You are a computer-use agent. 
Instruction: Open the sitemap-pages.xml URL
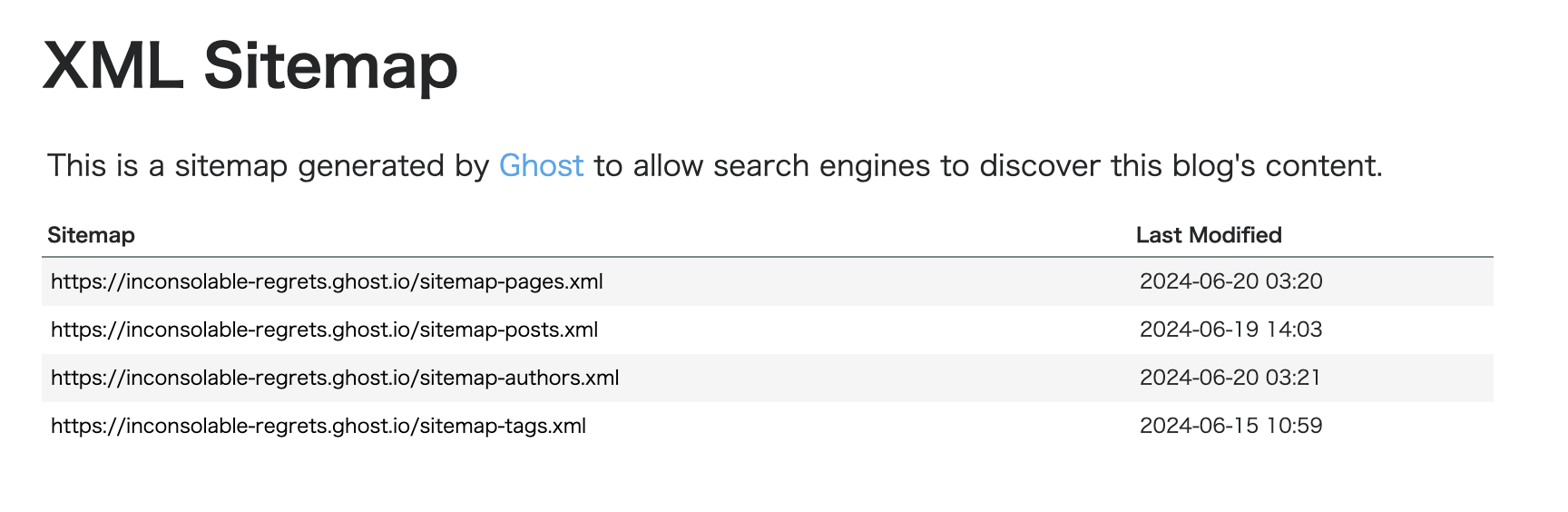pyautogui.click(x=327, y=281)
